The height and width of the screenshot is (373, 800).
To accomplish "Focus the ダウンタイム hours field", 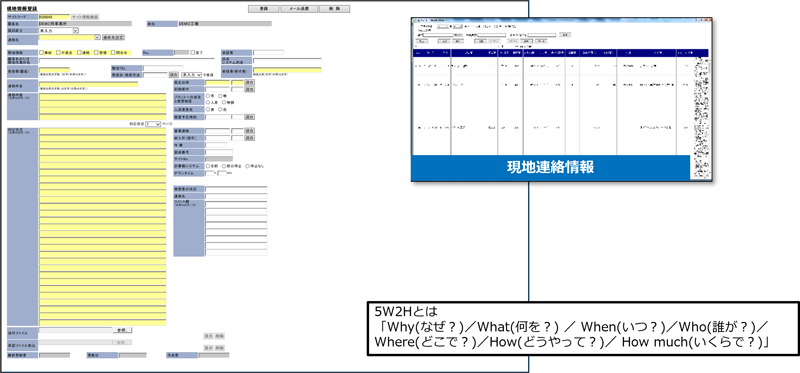I will (x=210, y=173).
